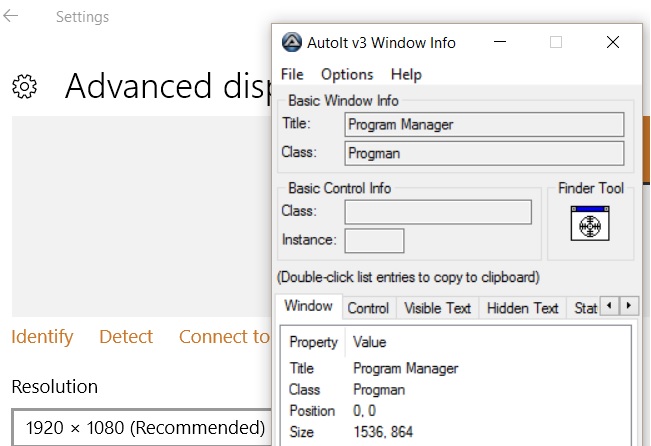Open the Options menu
Screen dimensions: 651x446
pyautogui.click(x=347, y=75)
